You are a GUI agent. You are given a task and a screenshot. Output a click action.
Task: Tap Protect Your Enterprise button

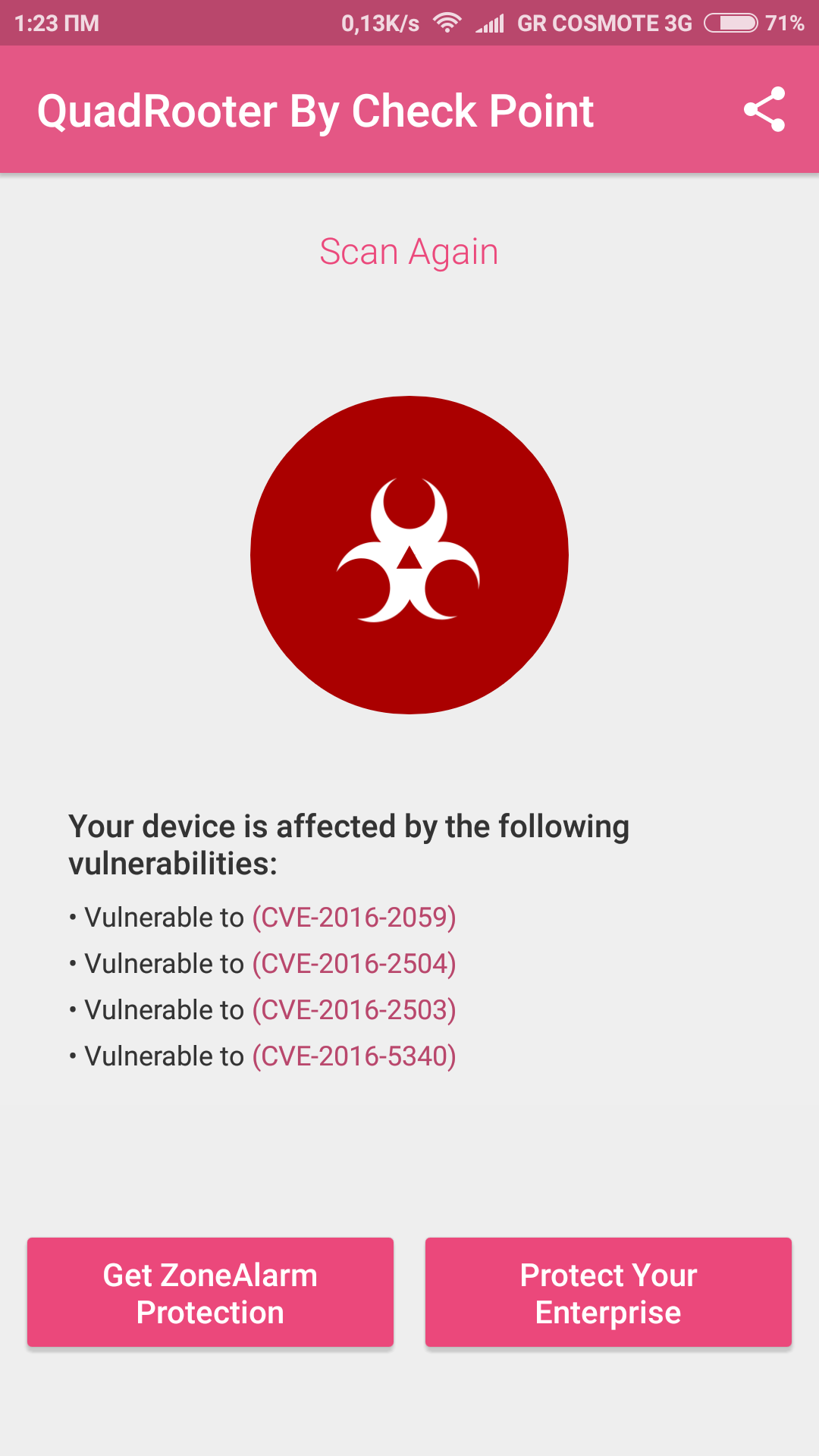click(608, 1293)
